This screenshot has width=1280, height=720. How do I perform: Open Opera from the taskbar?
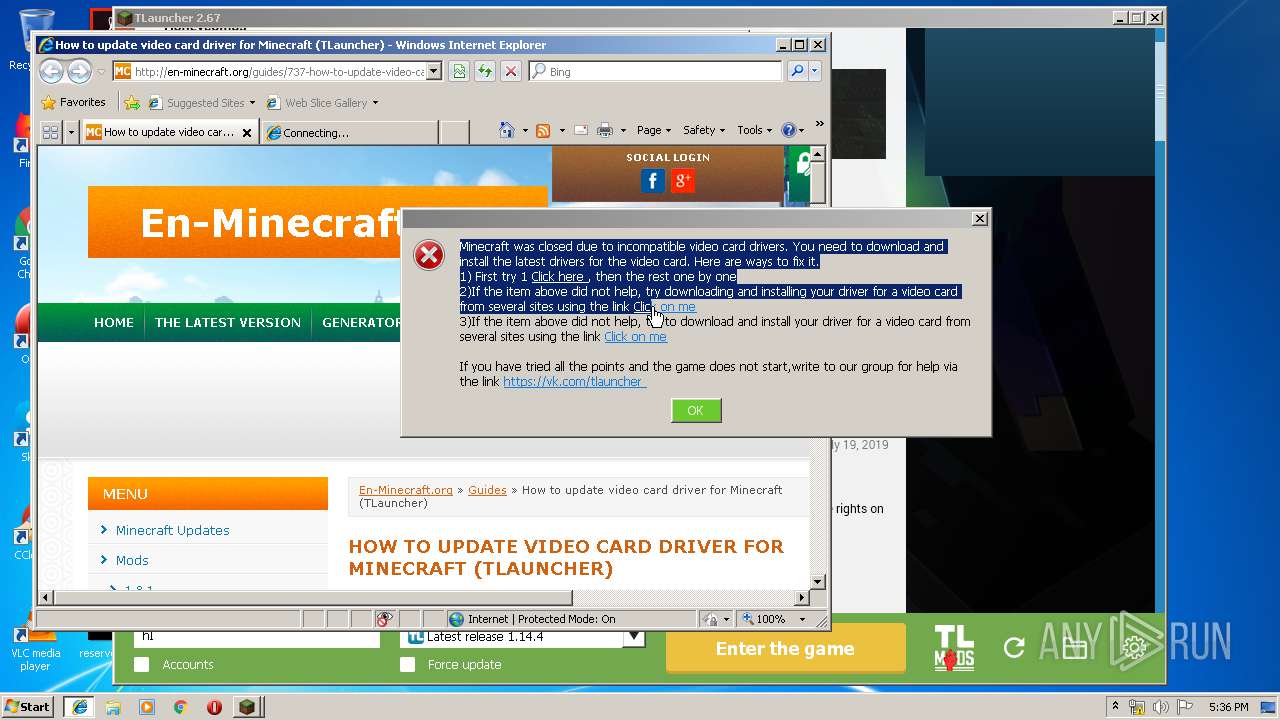coord(214,707)
